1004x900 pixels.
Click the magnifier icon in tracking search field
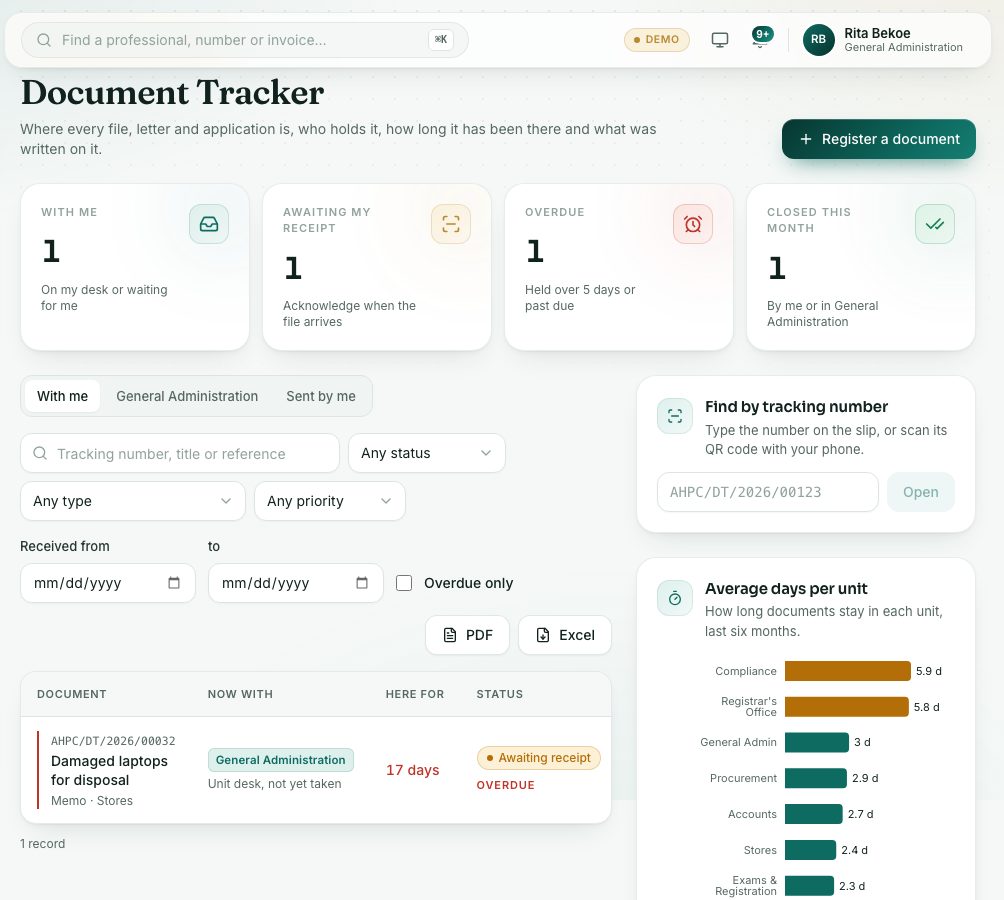(40, 453)
